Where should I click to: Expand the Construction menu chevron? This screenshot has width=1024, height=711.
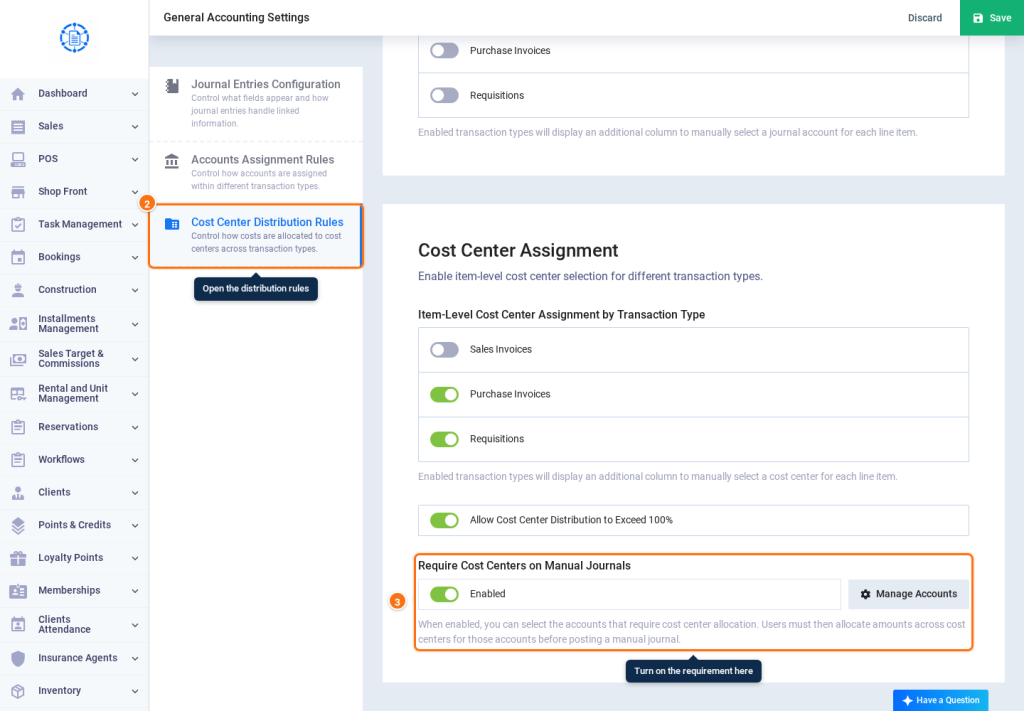click(135, 290)
